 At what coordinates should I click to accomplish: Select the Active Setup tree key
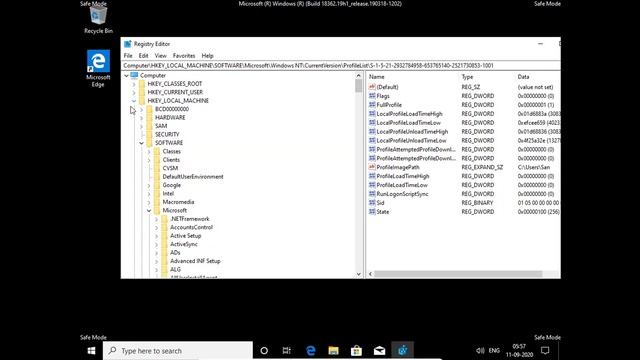click(186, 236)
